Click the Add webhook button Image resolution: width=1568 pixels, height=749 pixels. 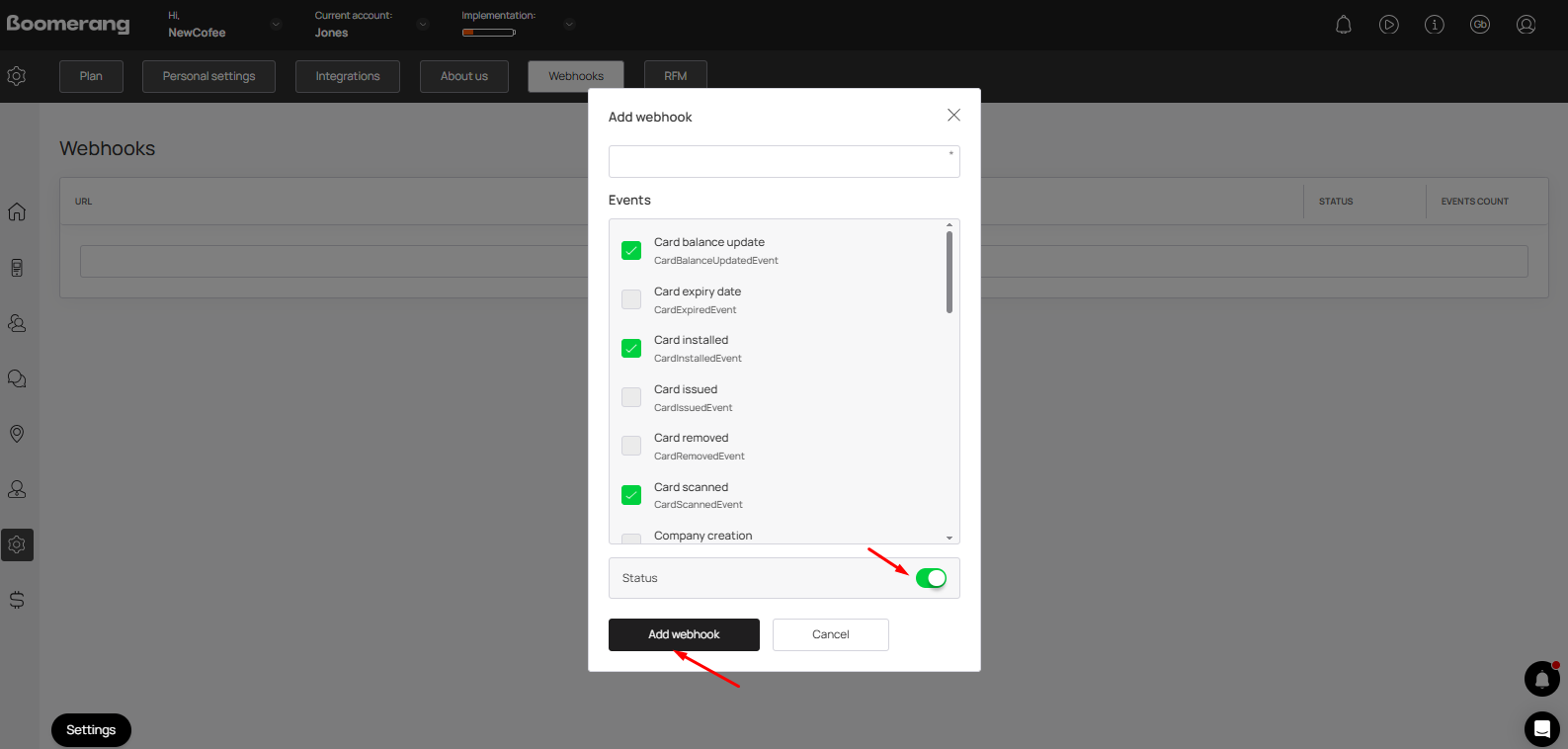(x=684, y=634)
